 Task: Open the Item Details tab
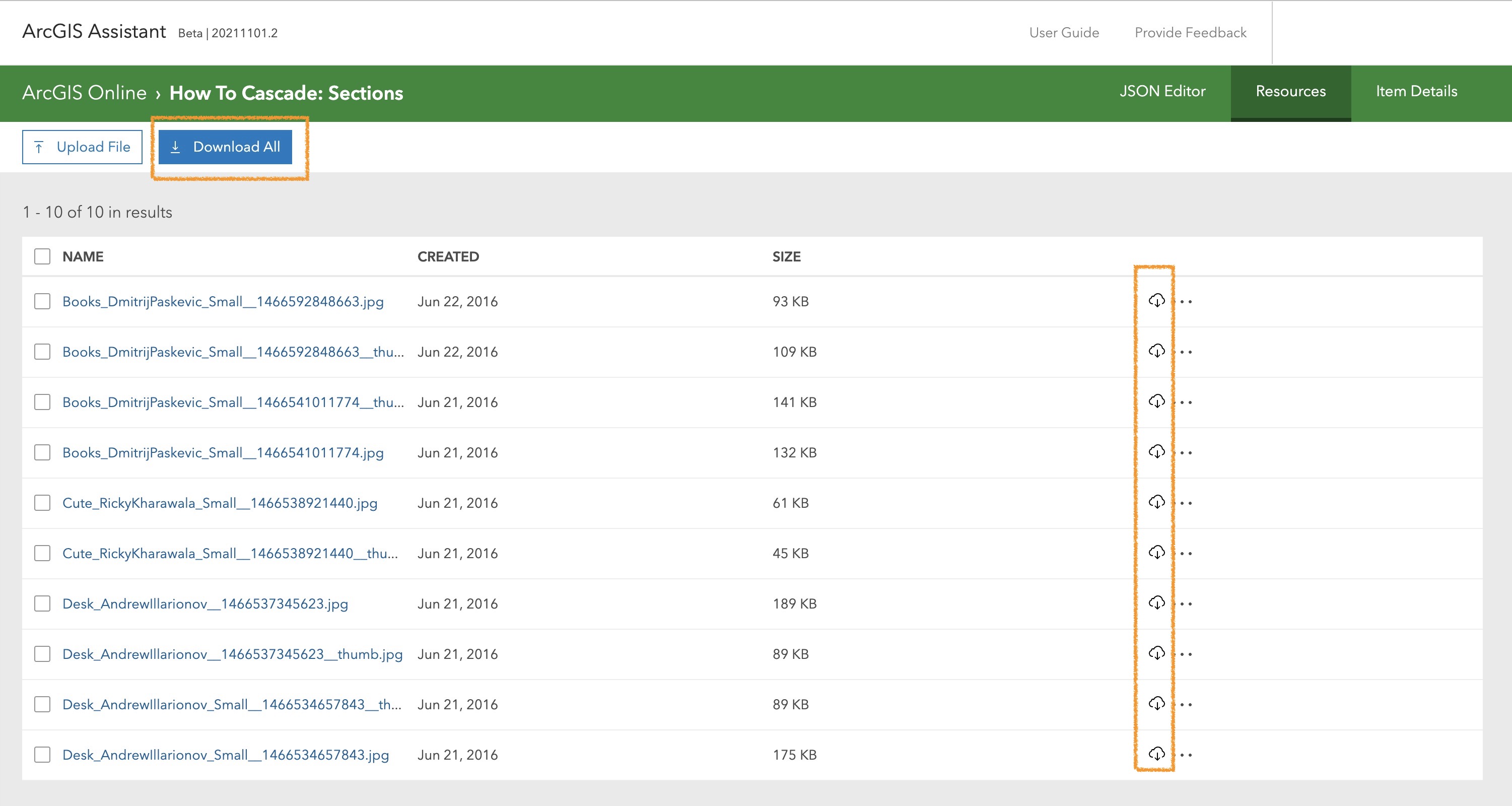[x=1416, y=92]
